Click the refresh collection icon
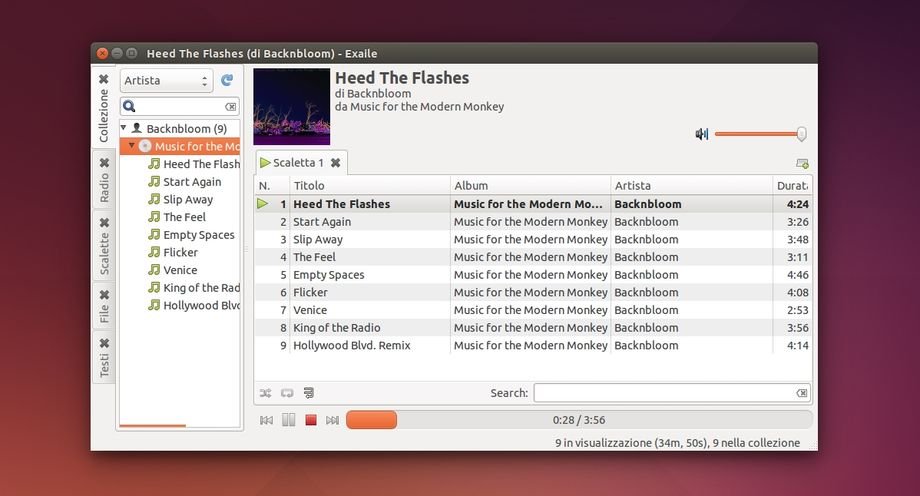This screenshot has width=920, height=496. pyautogui.click(x=227, y=81)
